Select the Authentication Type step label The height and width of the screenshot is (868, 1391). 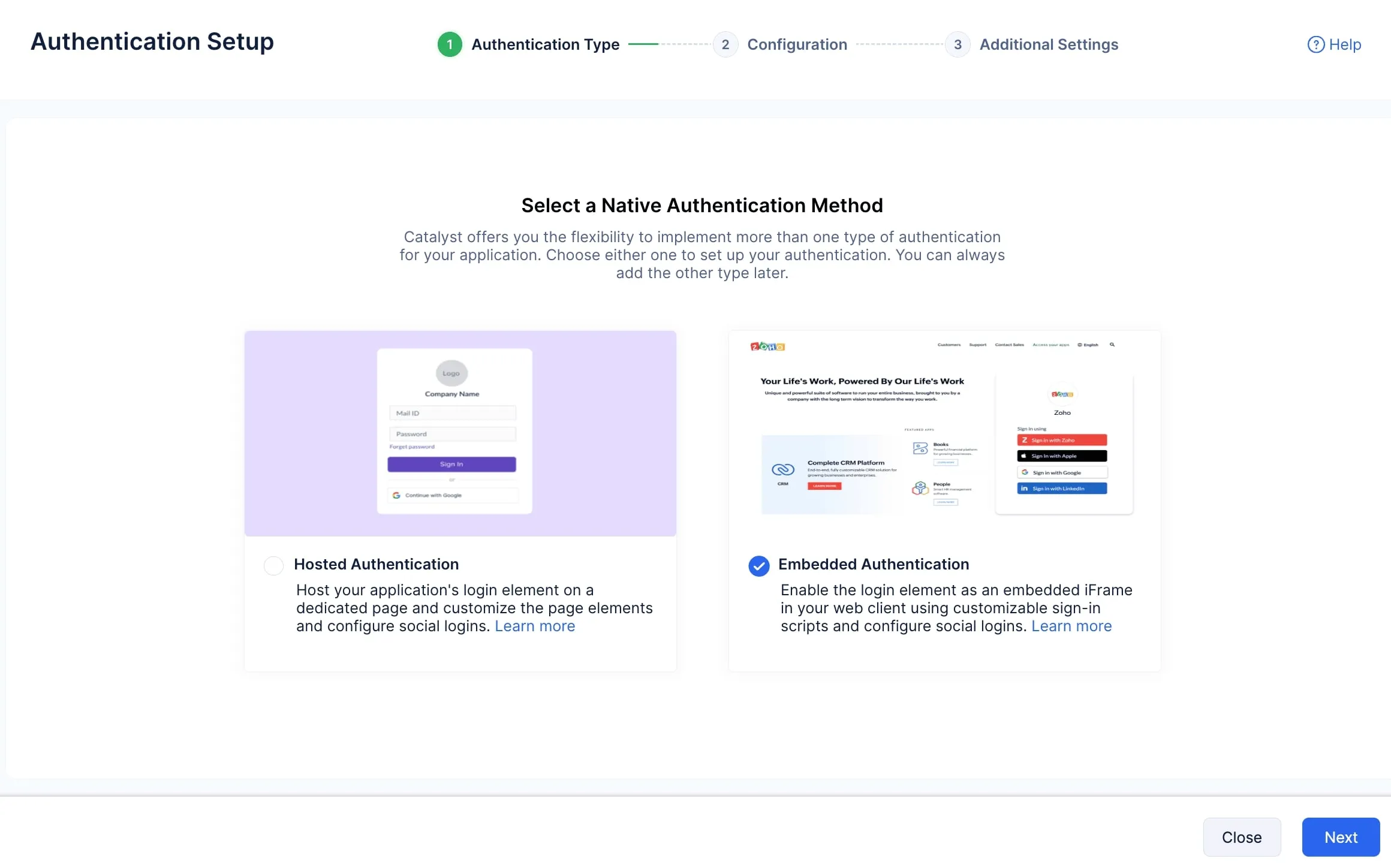[x=545, y=44]
